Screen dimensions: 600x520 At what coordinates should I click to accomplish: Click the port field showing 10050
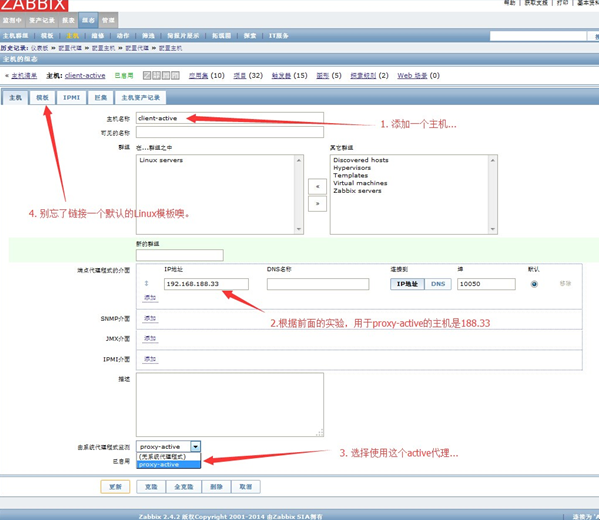[486, 284]
